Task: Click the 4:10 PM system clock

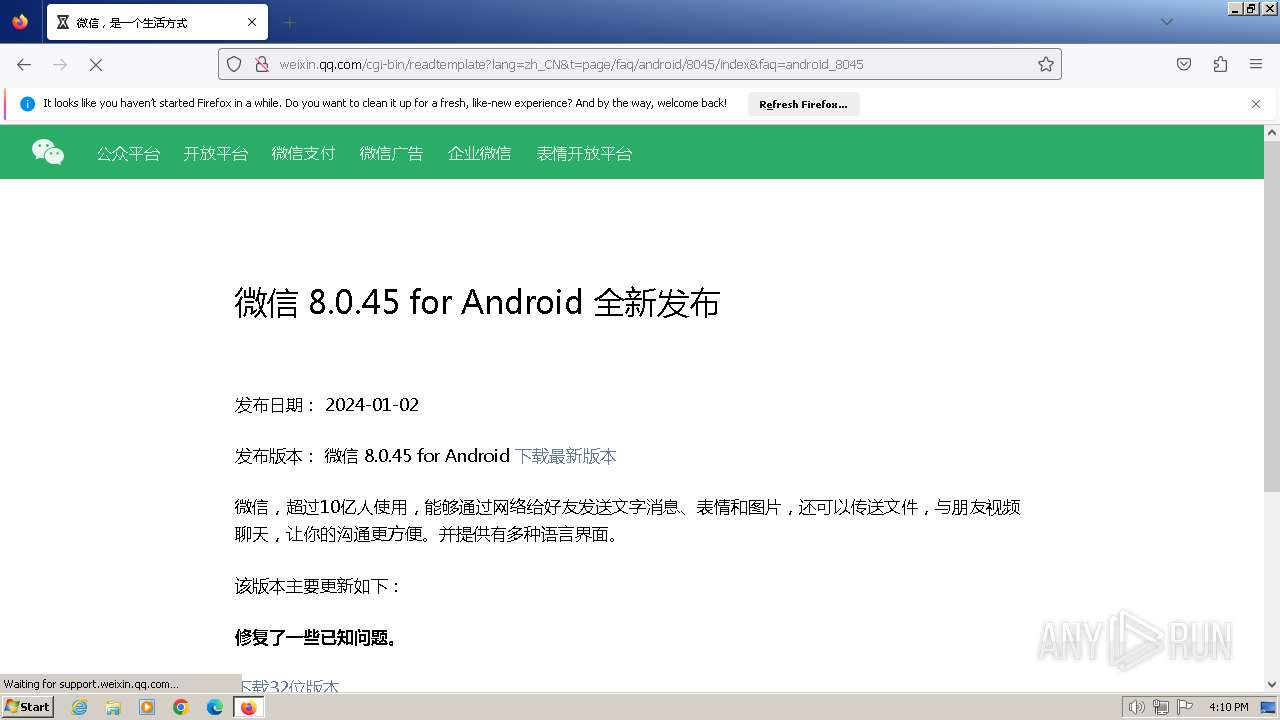Action: (1229, 707)
